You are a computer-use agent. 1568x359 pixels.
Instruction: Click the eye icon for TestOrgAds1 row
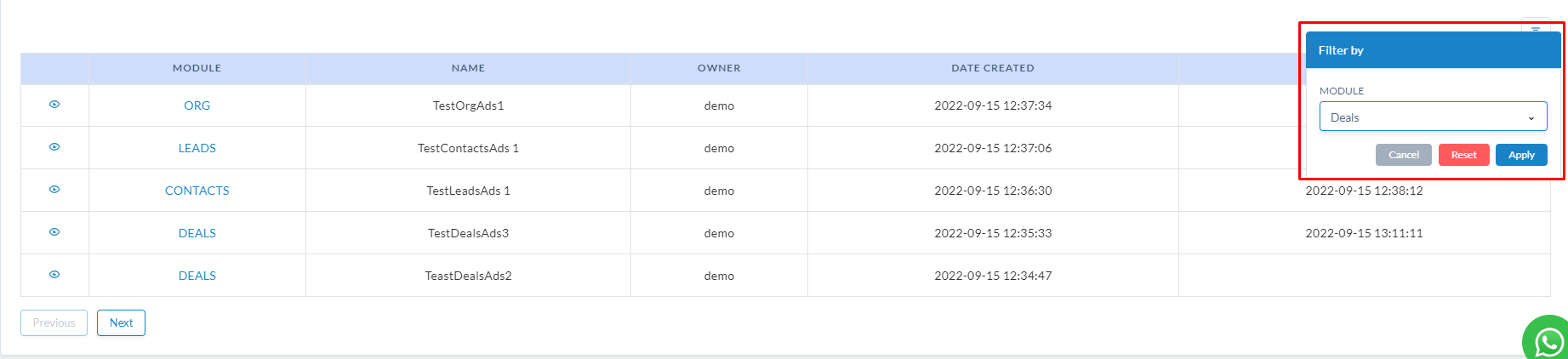[x=54, y=105]
